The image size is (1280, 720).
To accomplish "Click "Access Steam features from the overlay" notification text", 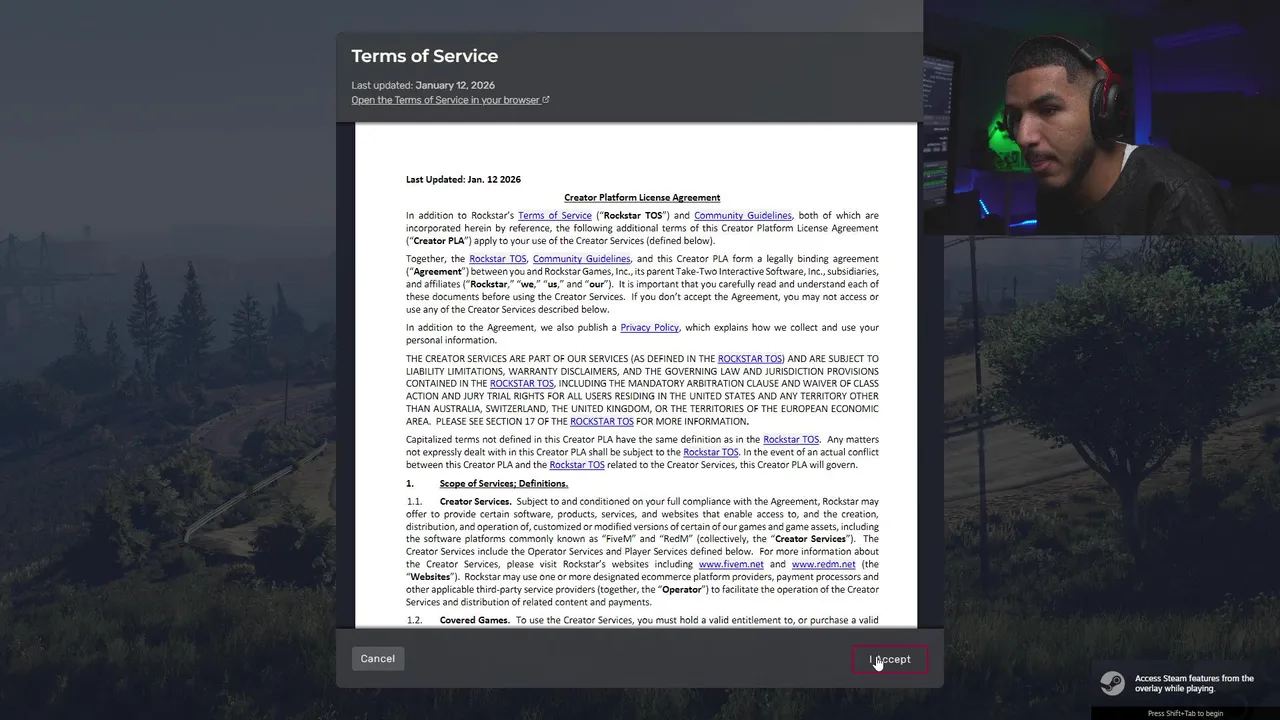I will [1194, 683].
